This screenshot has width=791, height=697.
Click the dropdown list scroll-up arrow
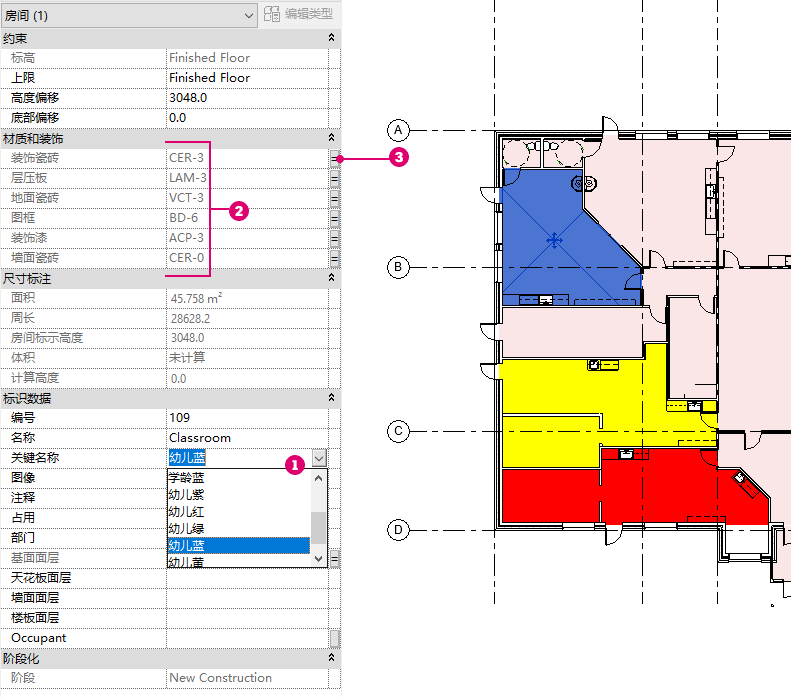318,478
